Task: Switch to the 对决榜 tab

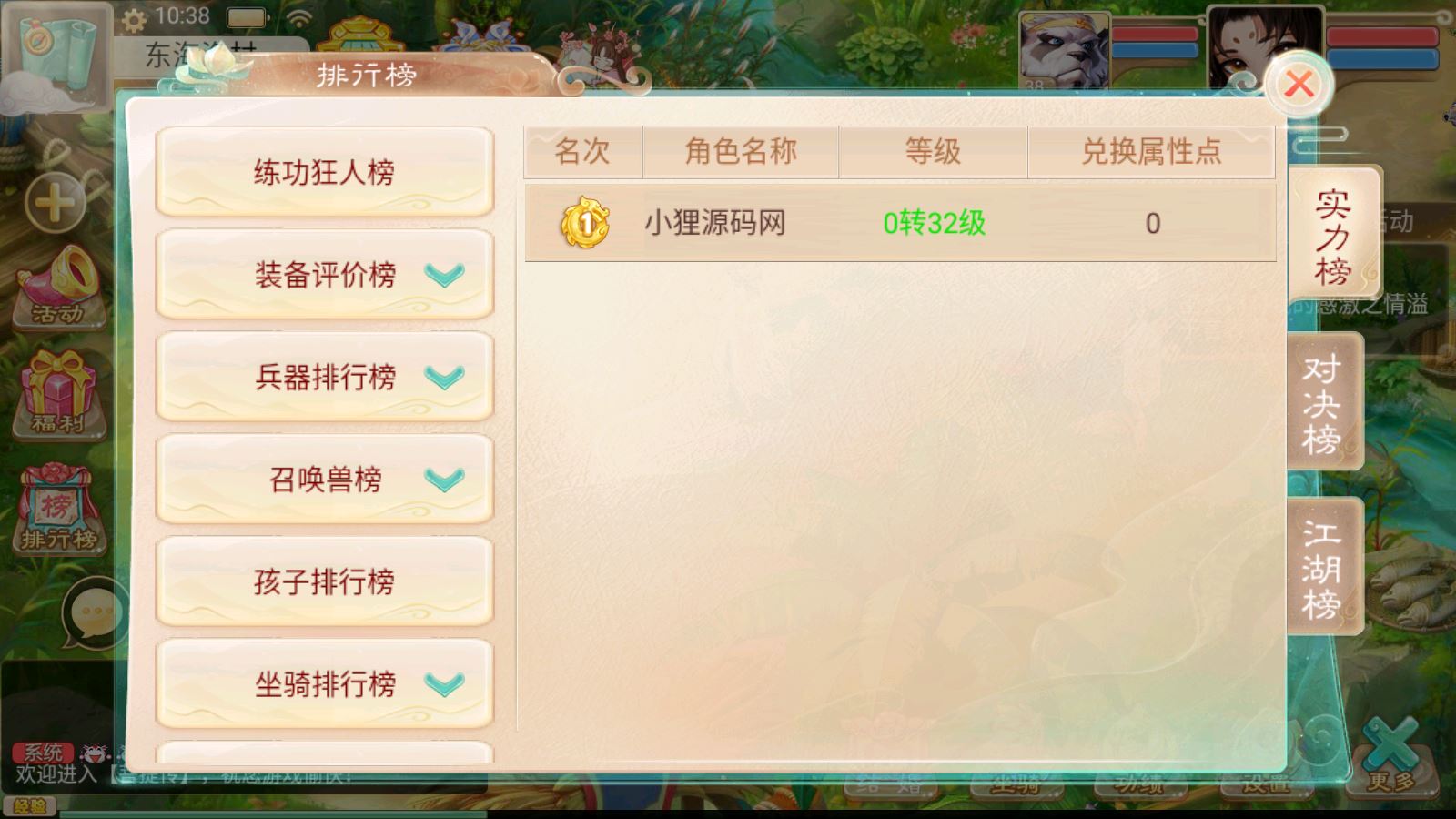Action: 1324,401
